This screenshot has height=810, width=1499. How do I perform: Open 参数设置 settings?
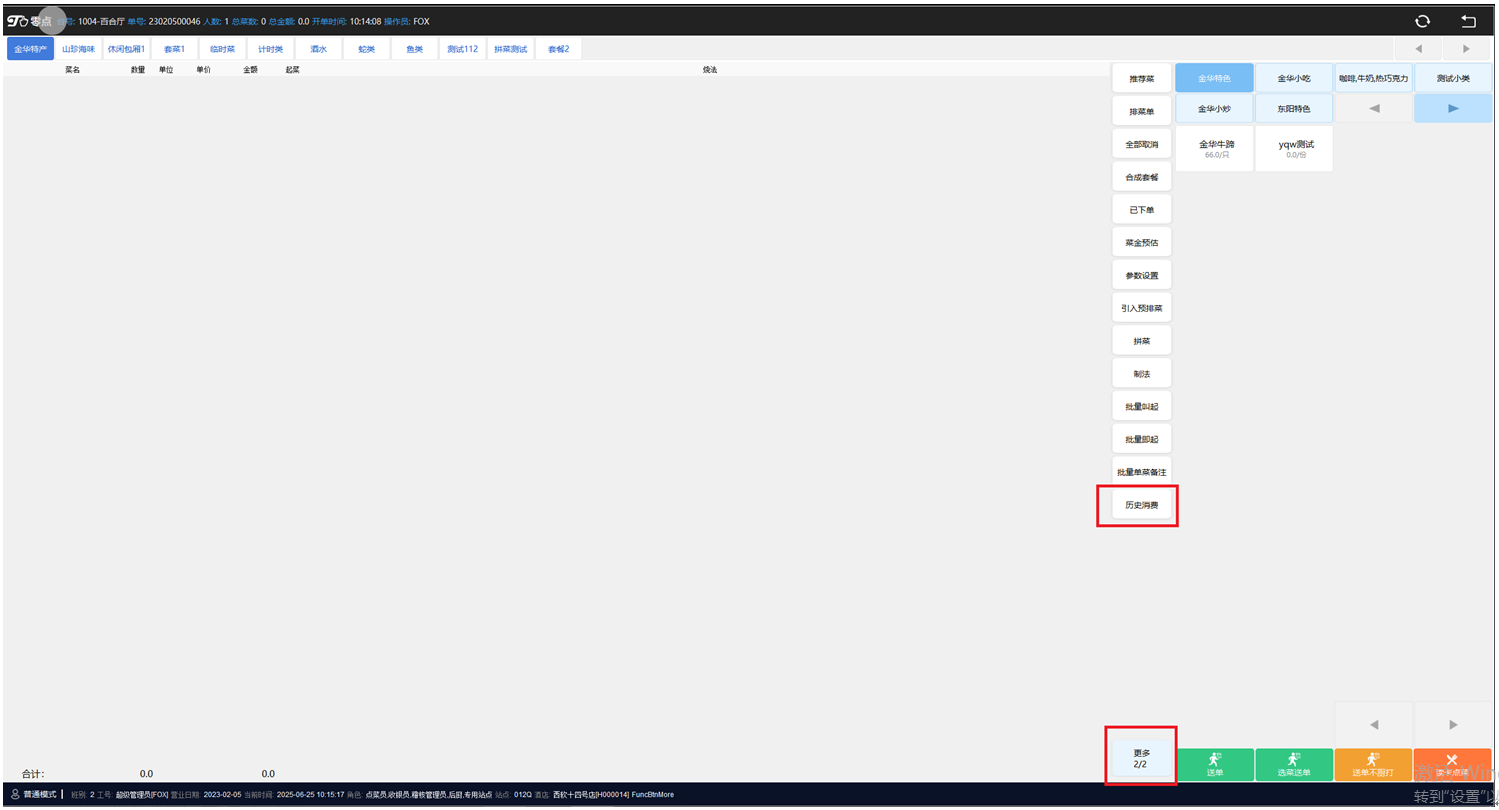1141,275
